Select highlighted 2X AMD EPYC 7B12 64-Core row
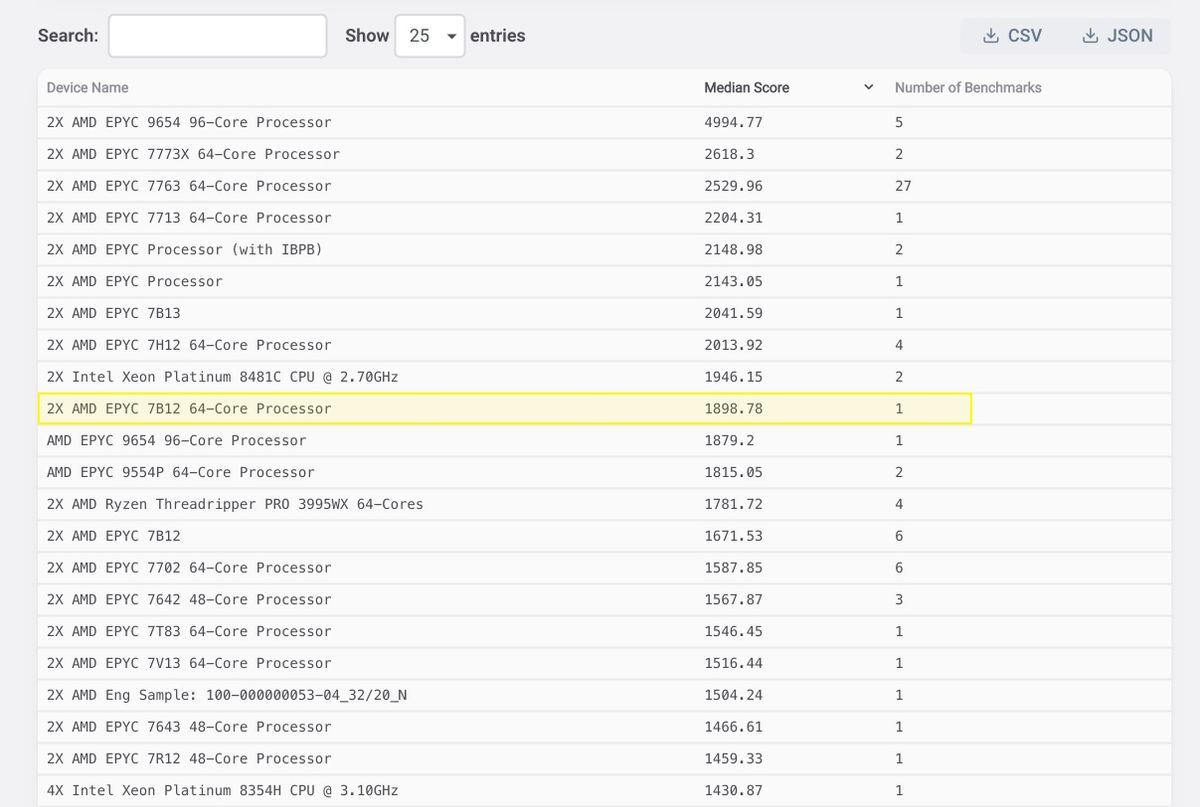1200x807 pixels. 189,409
